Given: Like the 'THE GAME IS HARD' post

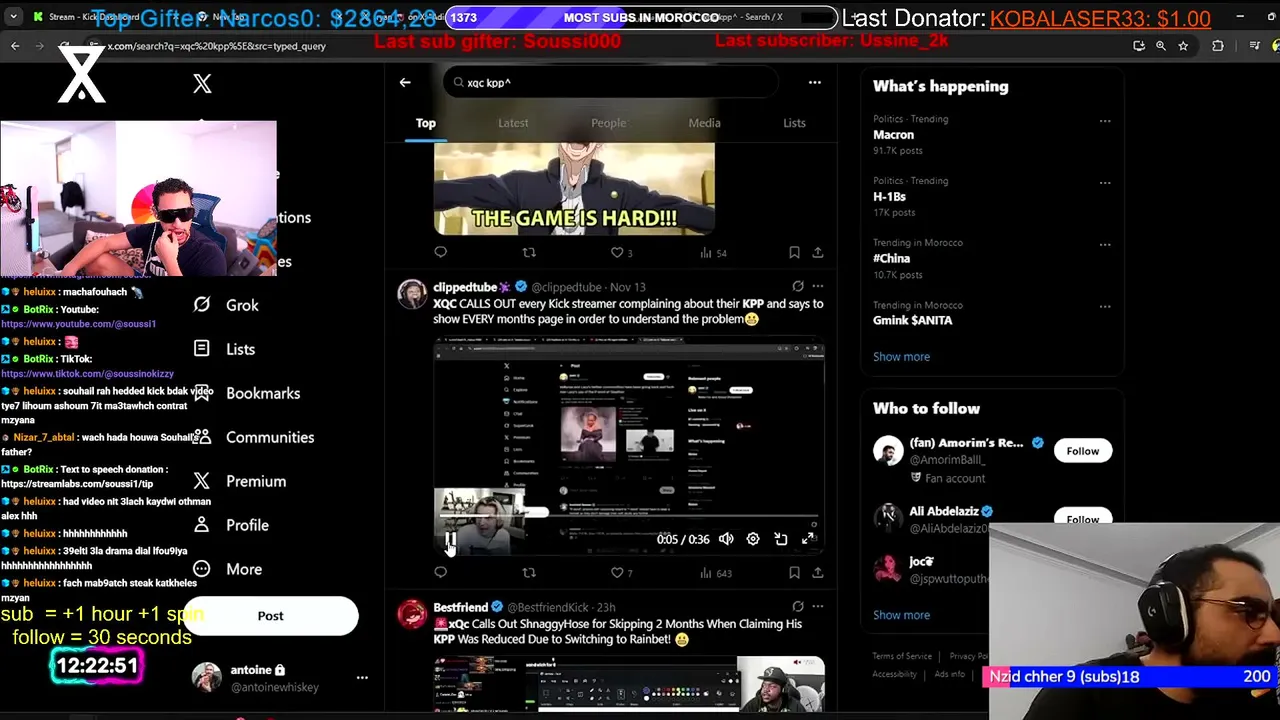Looking at the screenshot, I should pos(622,253).
